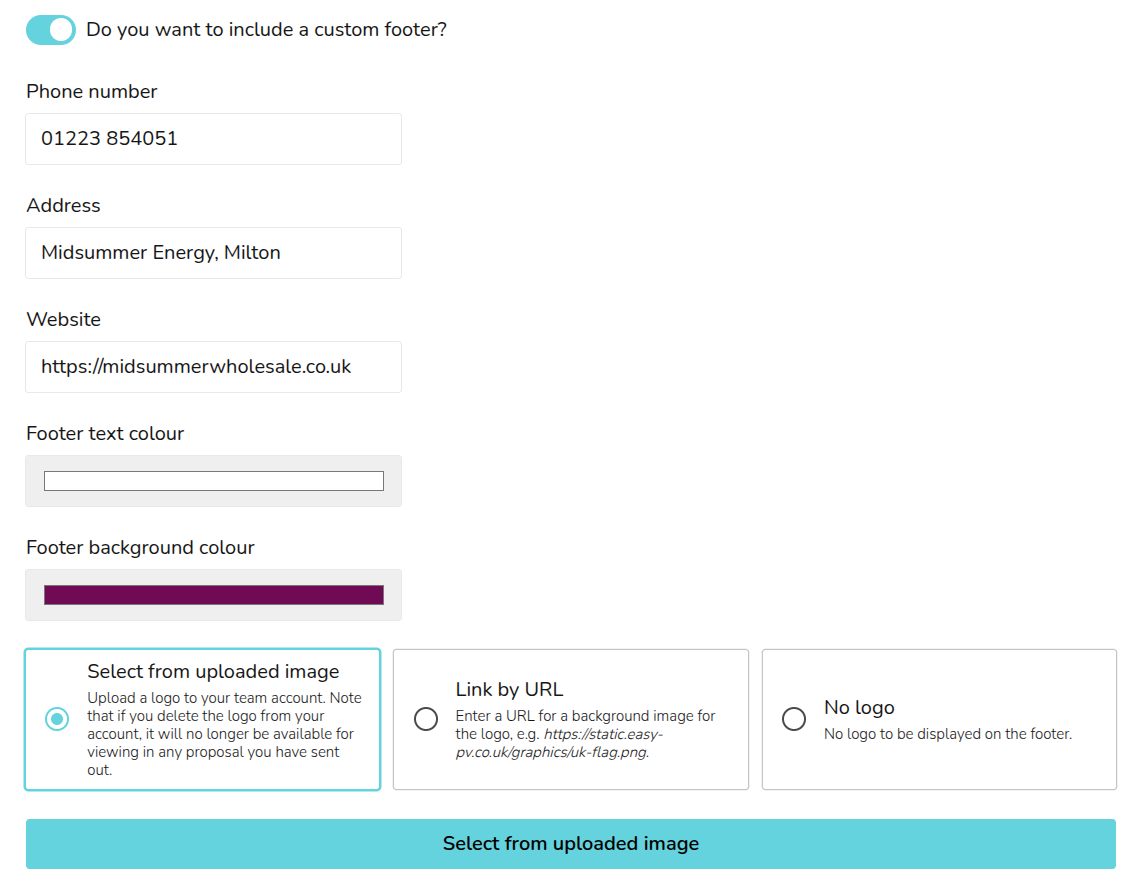This screenshot has width=1134, height=886.
Task: Click the "Phone number" field label
Action: click(x=92, y=92)
